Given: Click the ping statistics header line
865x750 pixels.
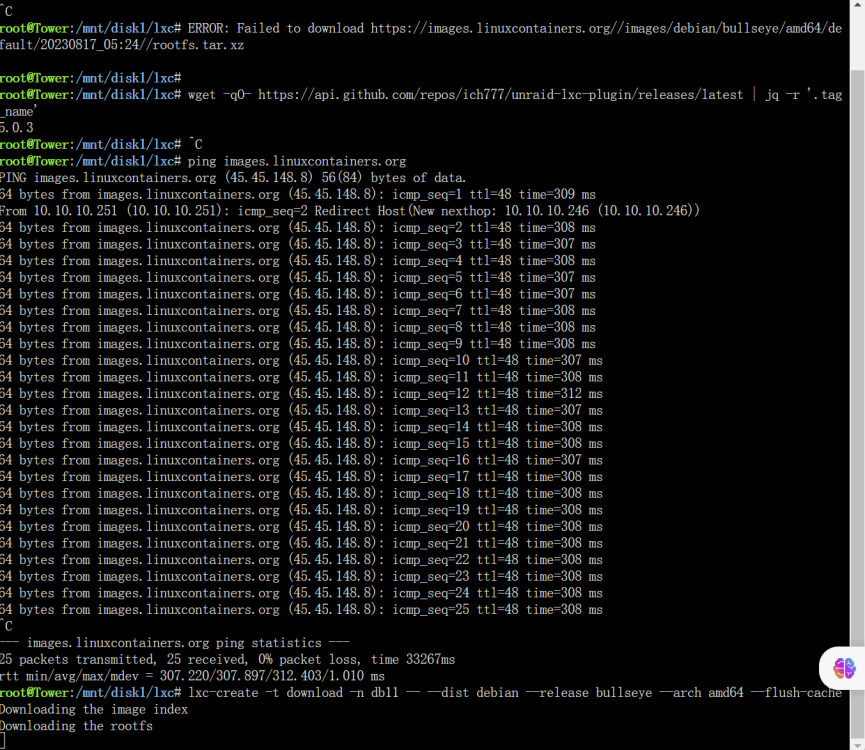Looking at the screenshot, I should pos(175,643).
